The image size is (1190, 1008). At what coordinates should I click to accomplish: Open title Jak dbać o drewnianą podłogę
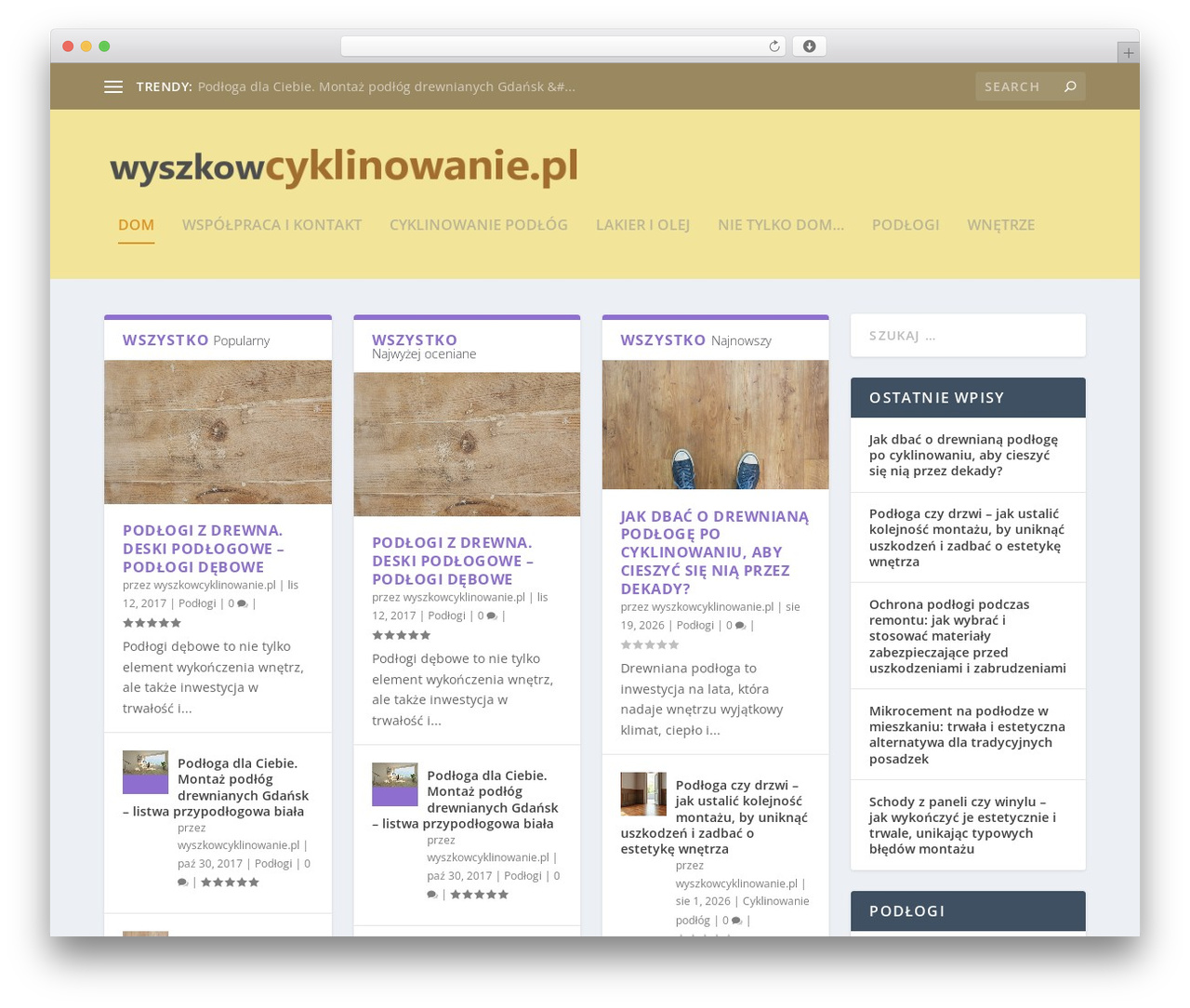(715, 552)
